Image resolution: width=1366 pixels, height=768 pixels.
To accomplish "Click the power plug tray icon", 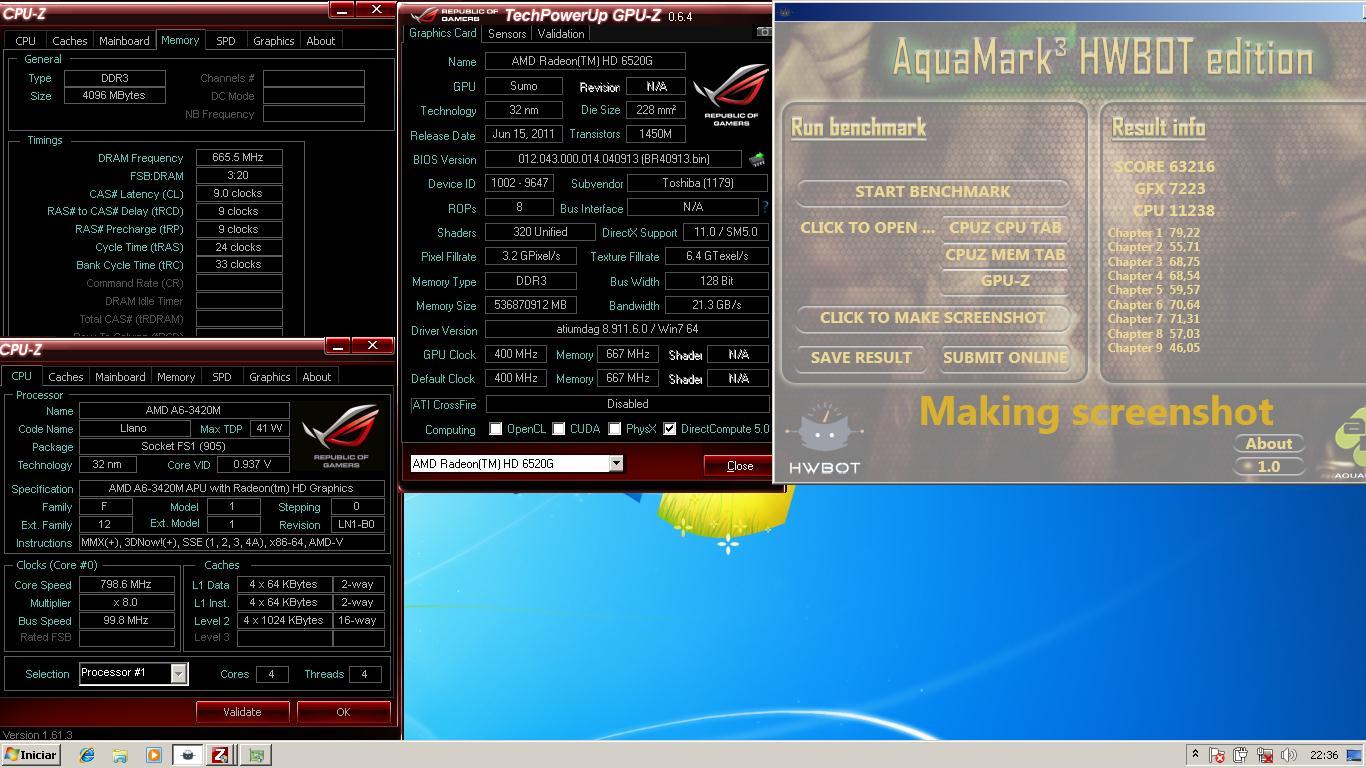I will pyautogui.click(x=1241, y=755).
